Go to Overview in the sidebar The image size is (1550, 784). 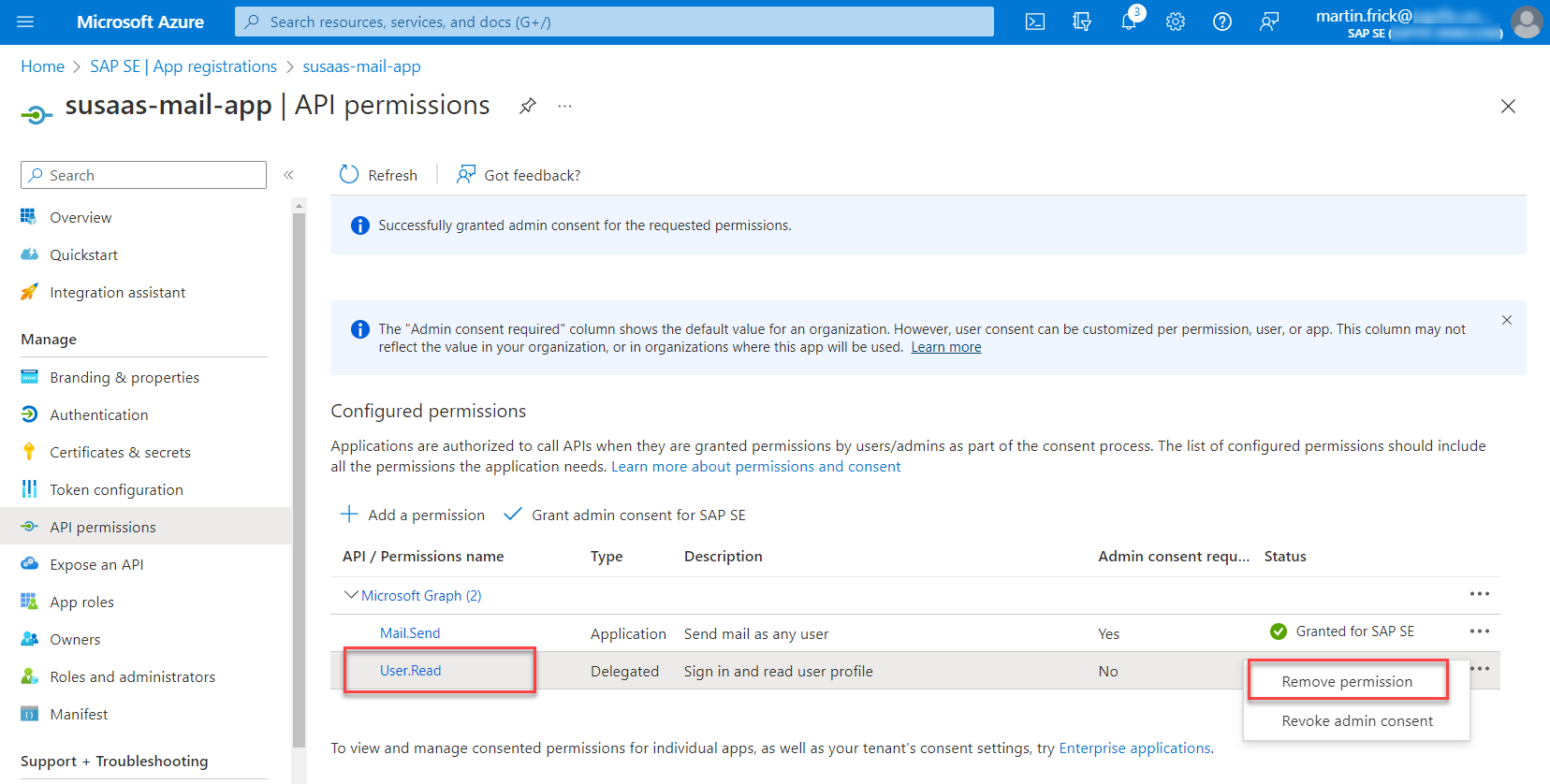(80, 217)
